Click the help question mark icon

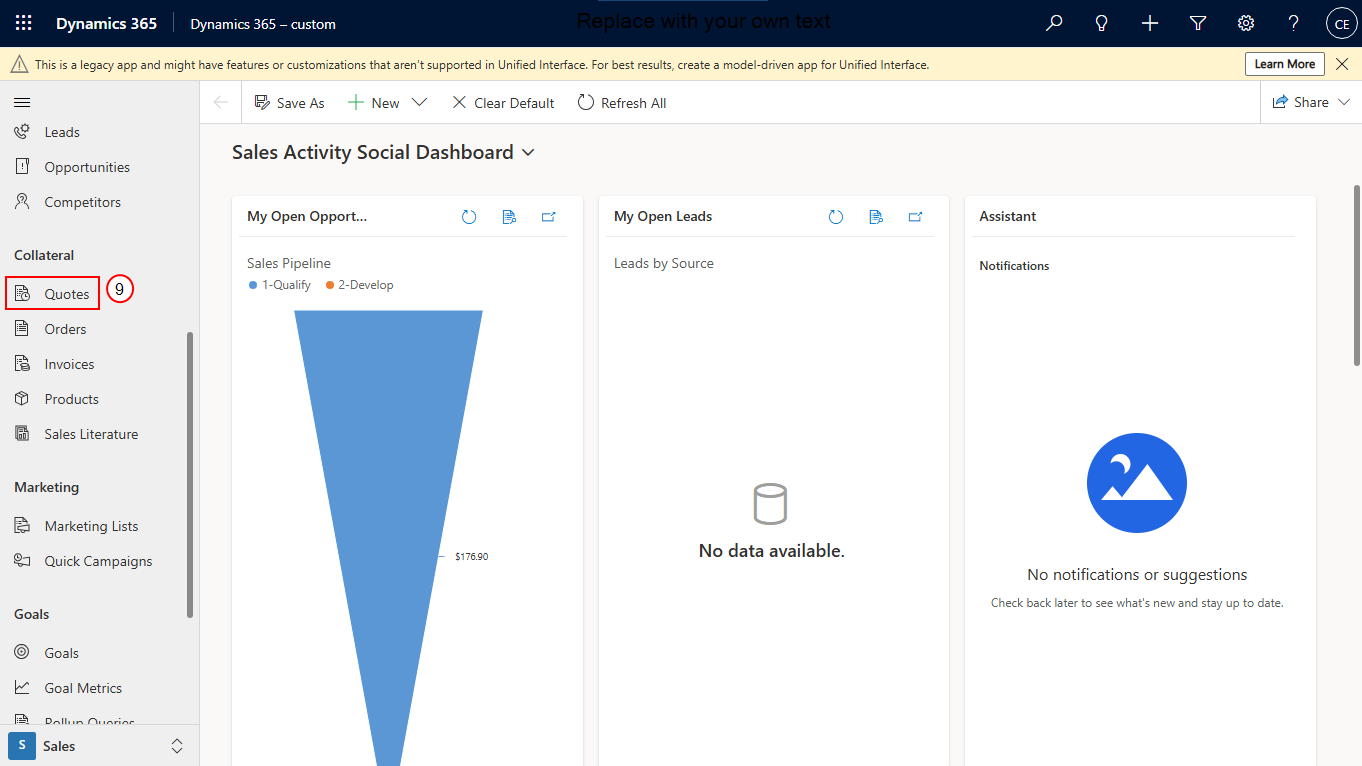tap(1294, 23)
